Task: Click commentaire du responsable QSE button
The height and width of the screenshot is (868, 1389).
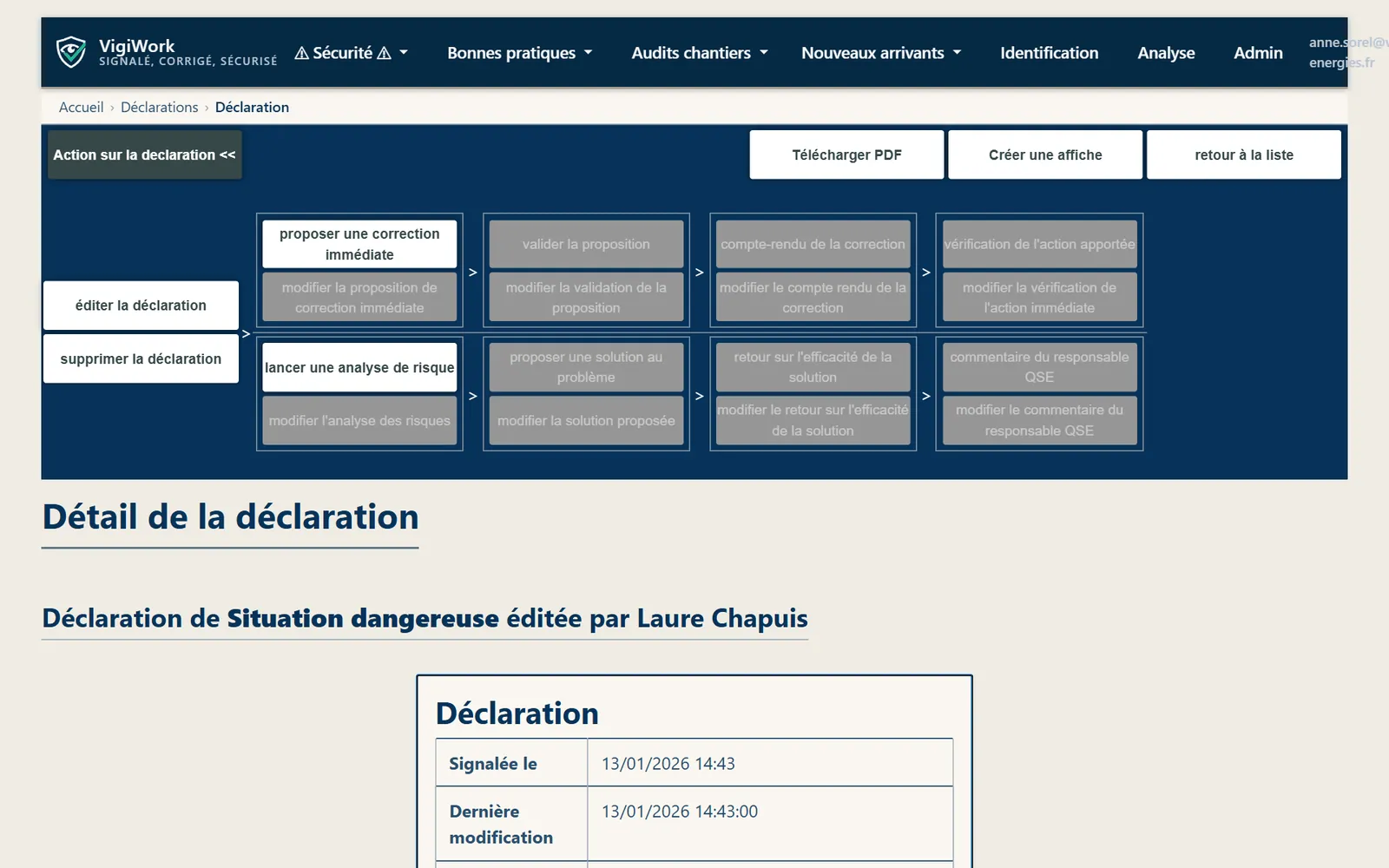Action: pos(1039,367)
